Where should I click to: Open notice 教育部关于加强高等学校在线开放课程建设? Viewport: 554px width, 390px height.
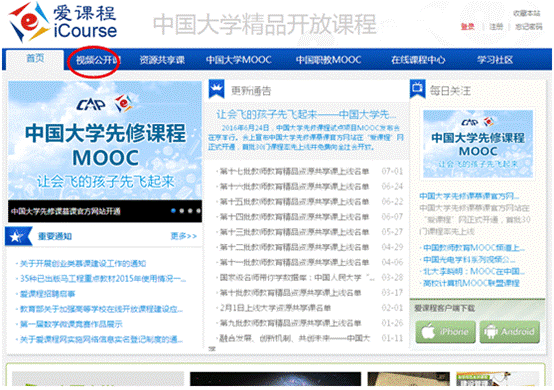101,309
